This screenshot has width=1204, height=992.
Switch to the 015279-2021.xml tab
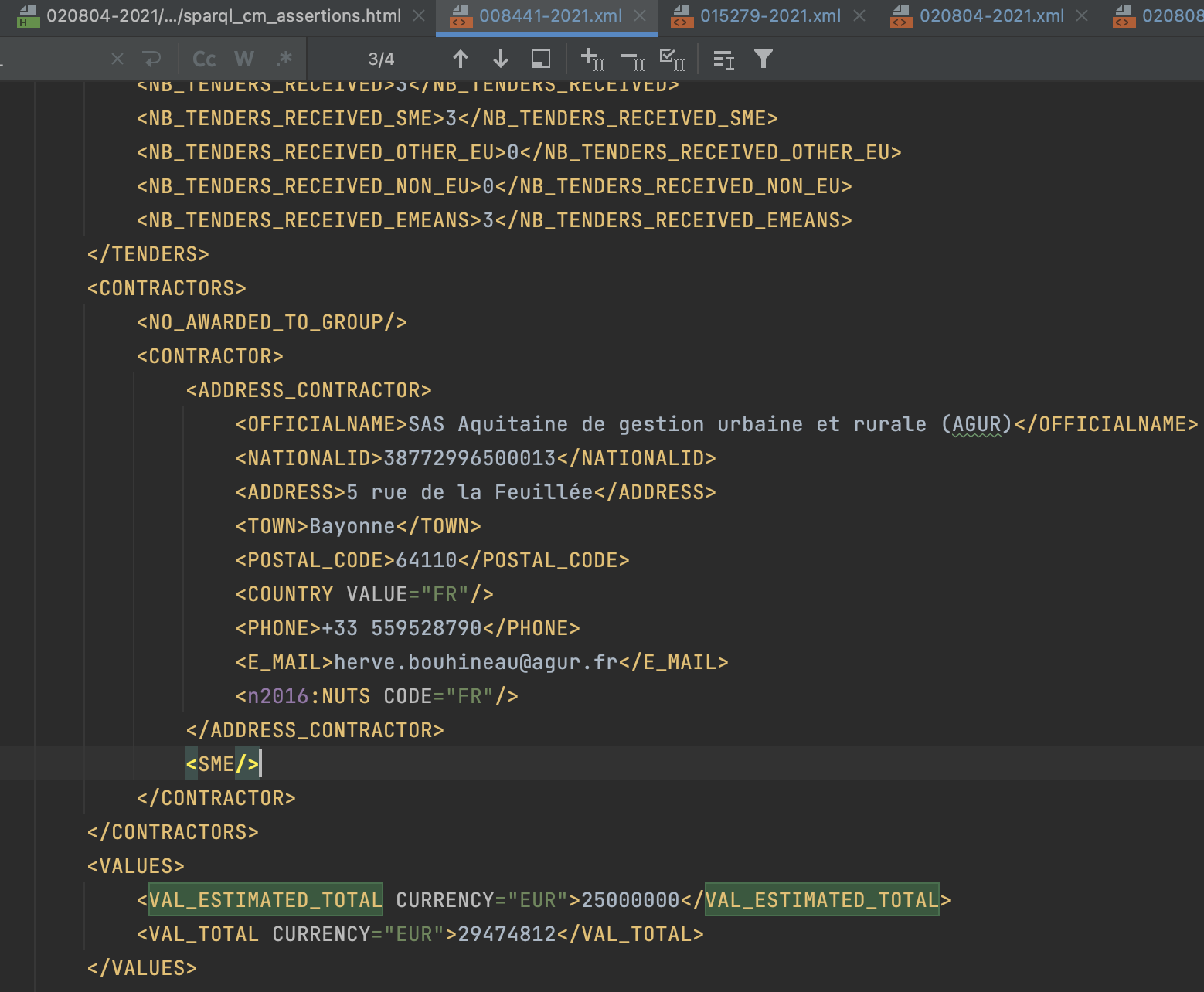tap(770, 15)
